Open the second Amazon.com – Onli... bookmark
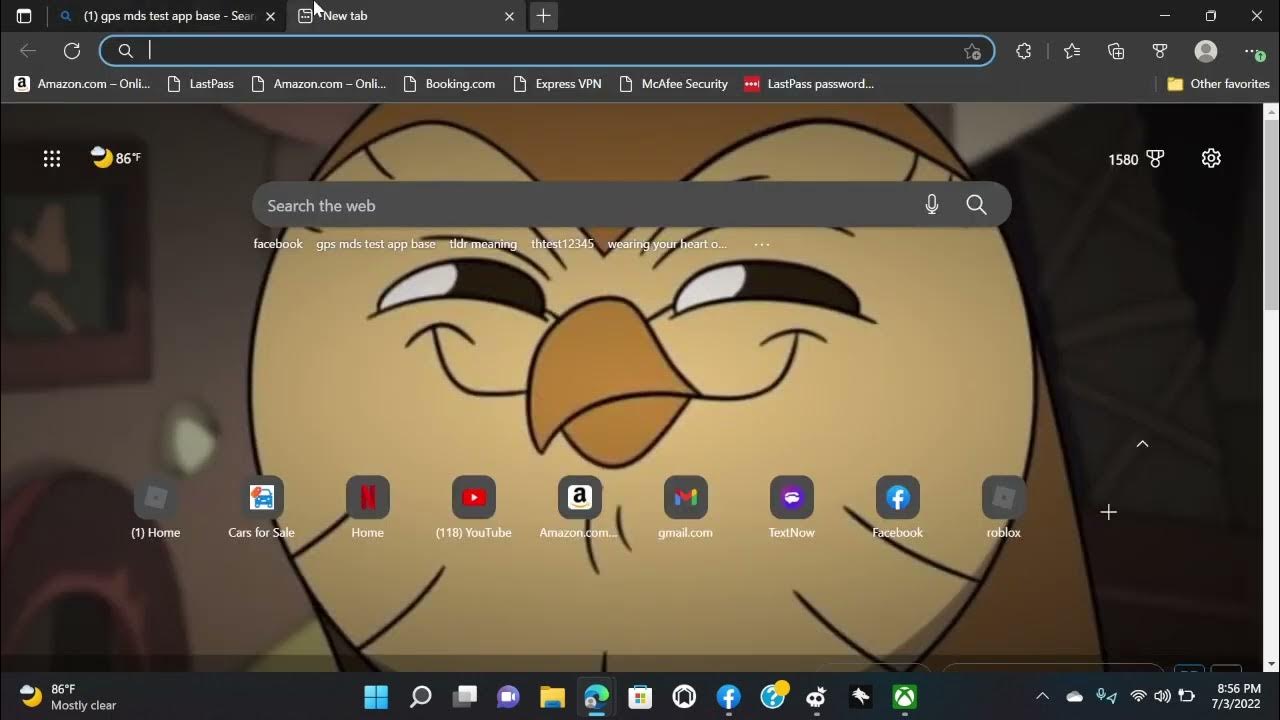This screenshot has height=720, width=1280. tap(318, 84)
